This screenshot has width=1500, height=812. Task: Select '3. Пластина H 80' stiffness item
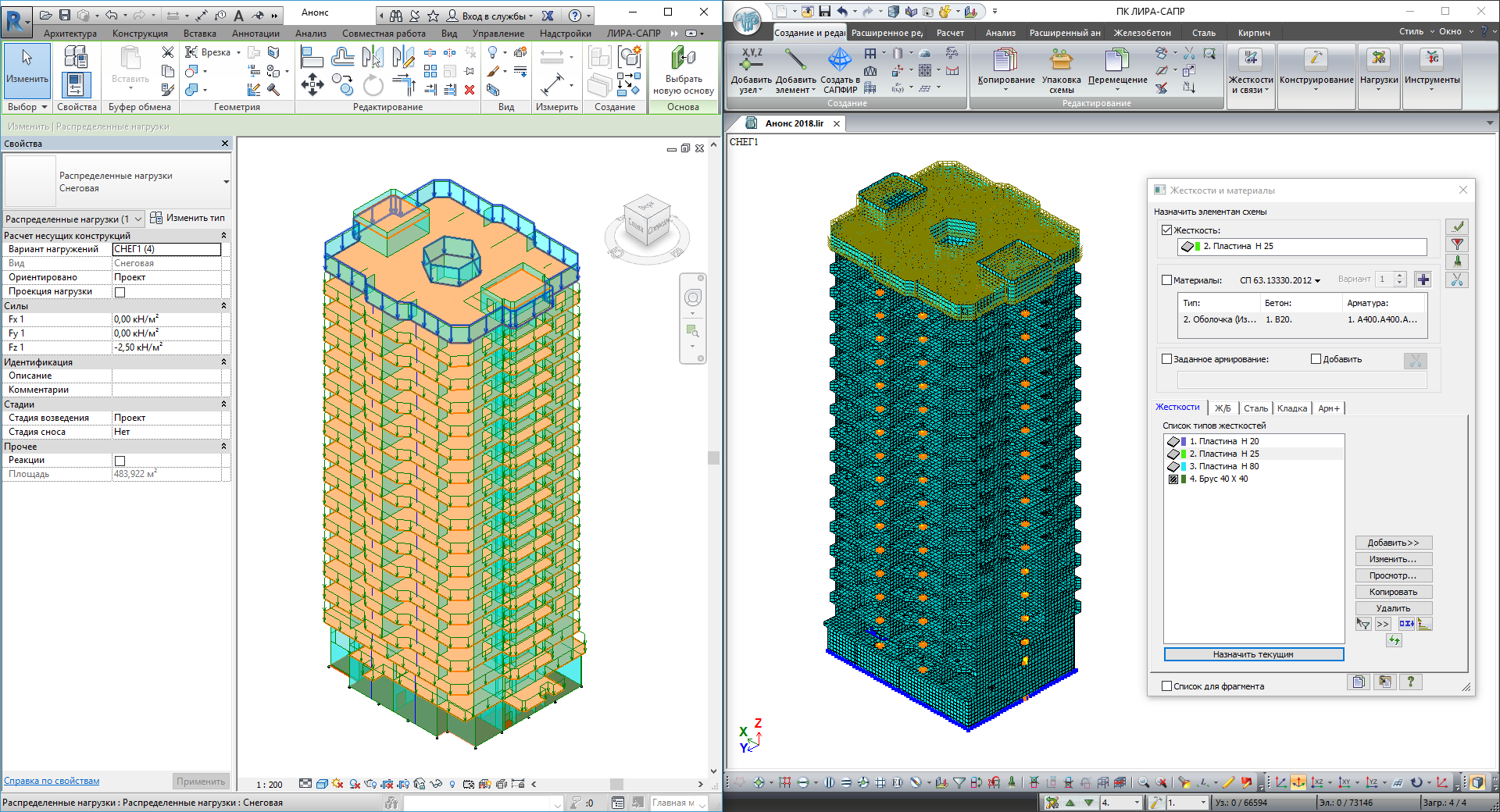click(x=1223, y=466)
